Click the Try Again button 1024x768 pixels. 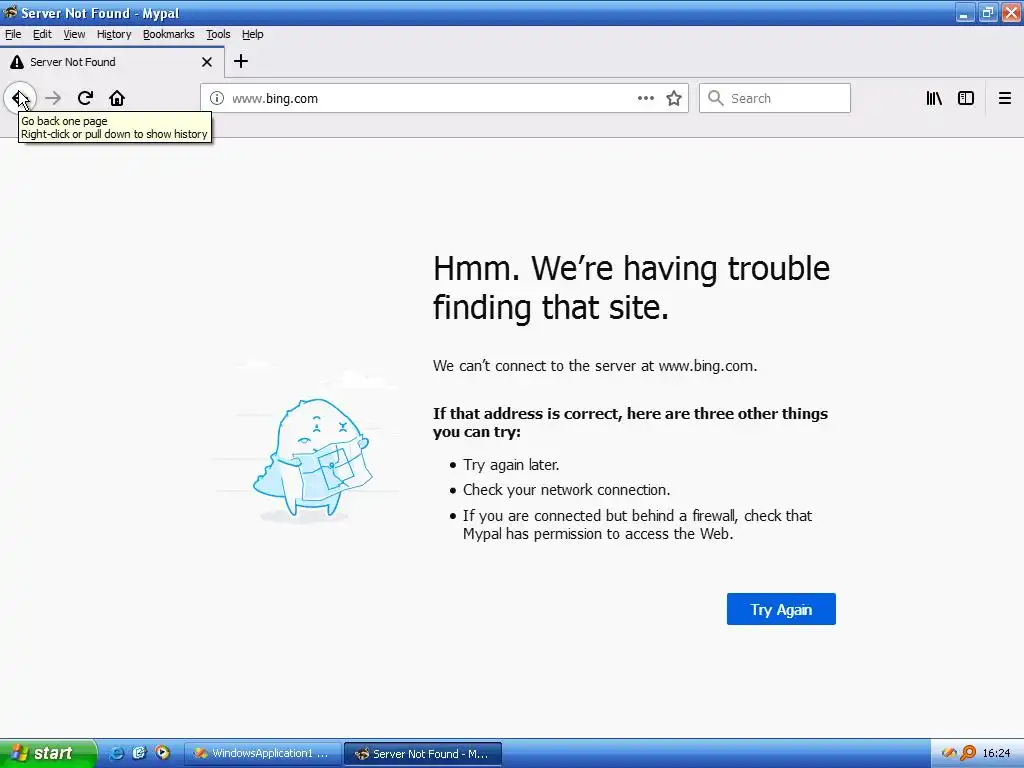pyautogui.click(x=781, y=609)
